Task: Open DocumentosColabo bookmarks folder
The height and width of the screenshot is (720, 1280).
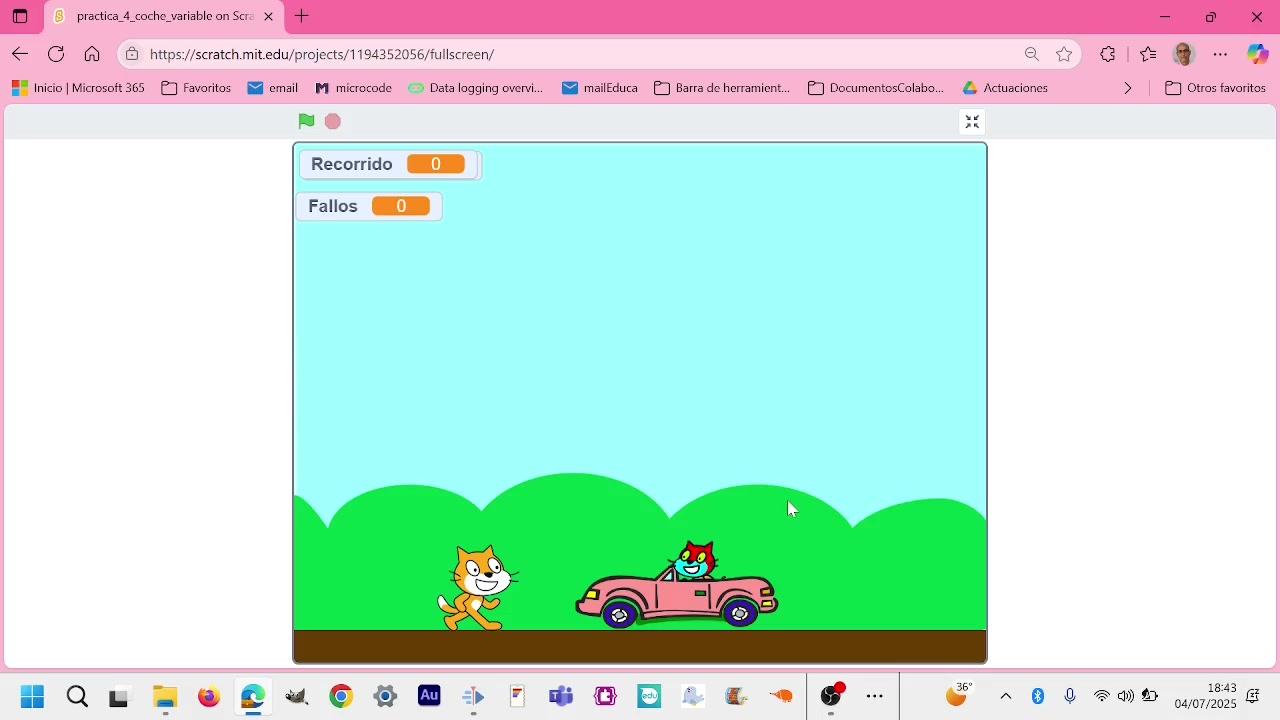Action: click(876, 88)
